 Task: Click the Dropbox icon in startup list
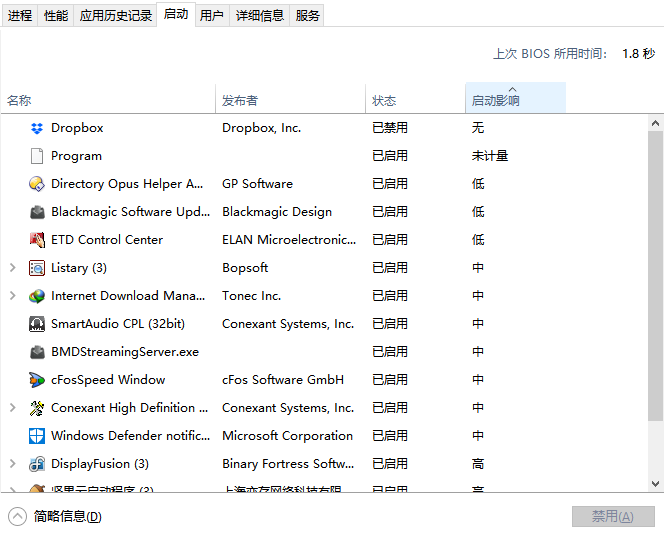(x=37, y=128)
